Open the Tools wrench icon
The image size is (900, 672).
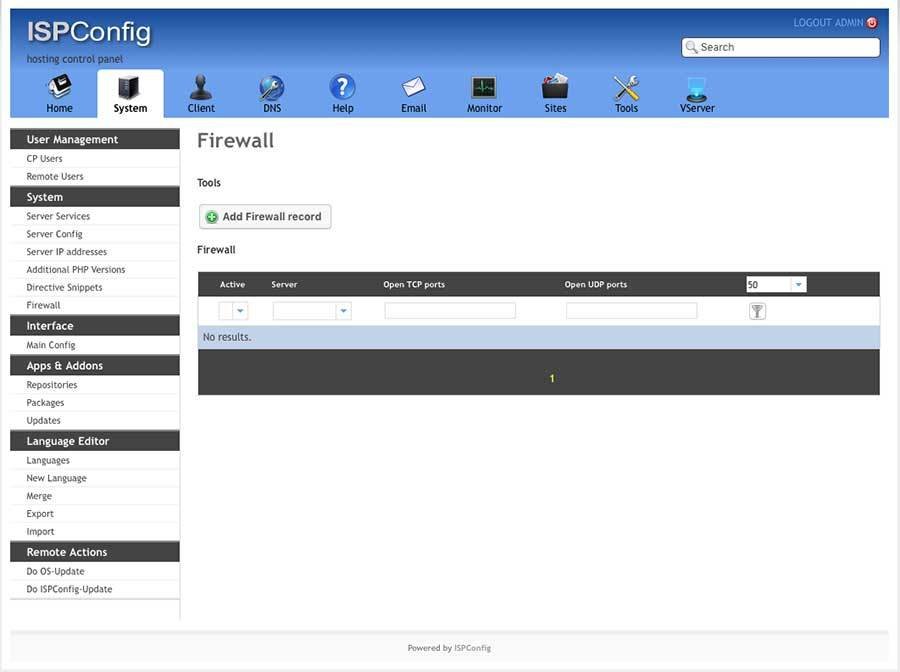pyautogui.click(x=626, y=88)
